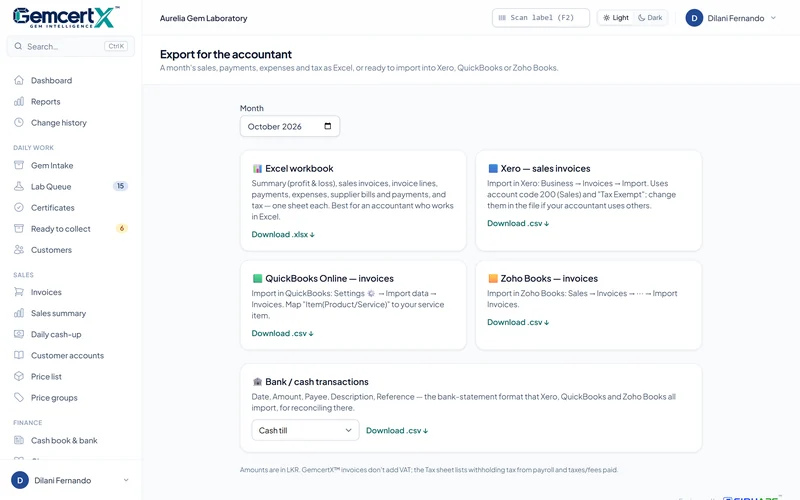Viewport: 800px width, 500px height.
Task: Click the Export for the accountant heading
Action: (x=226, y=54)
